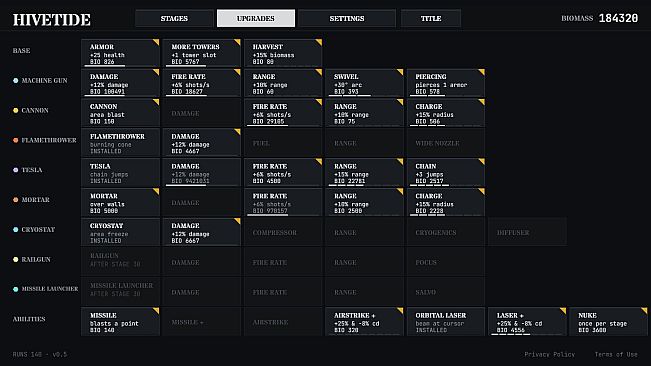Click the locked Cryostat Compressor card
Image resolution: width=651 pixels, height=366 pixels.
283,232
